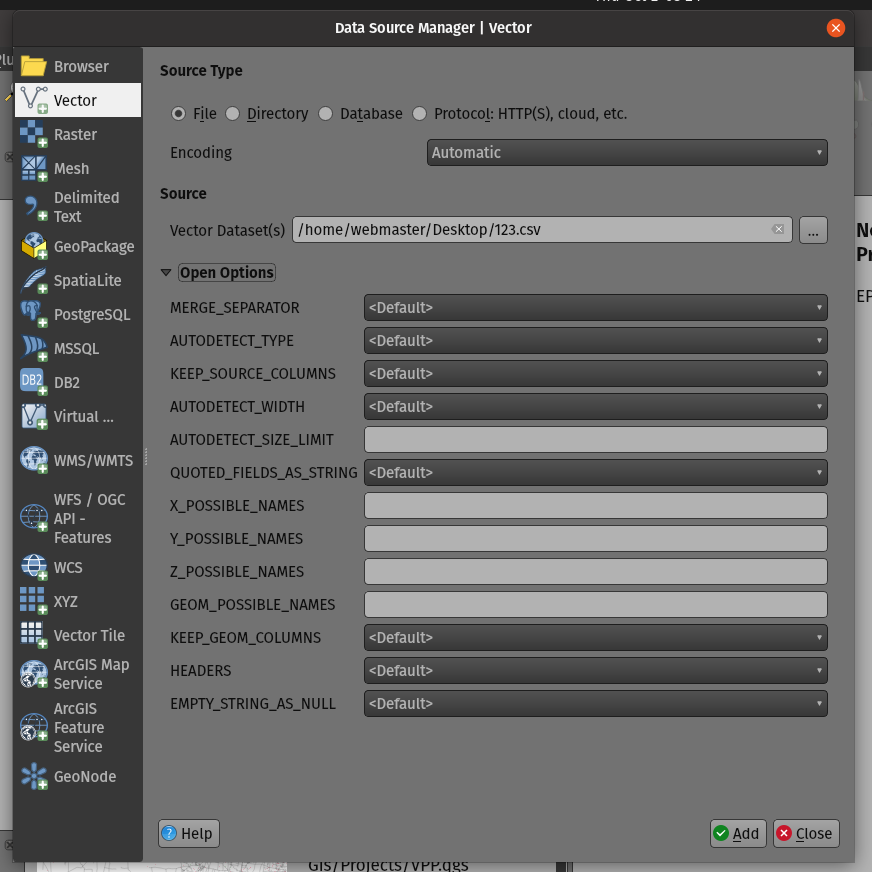This screenshot has height=872, width=872.
Task: Enable Protocol: HTTP(S), cloud source type
Action: [x=420, y=114]
